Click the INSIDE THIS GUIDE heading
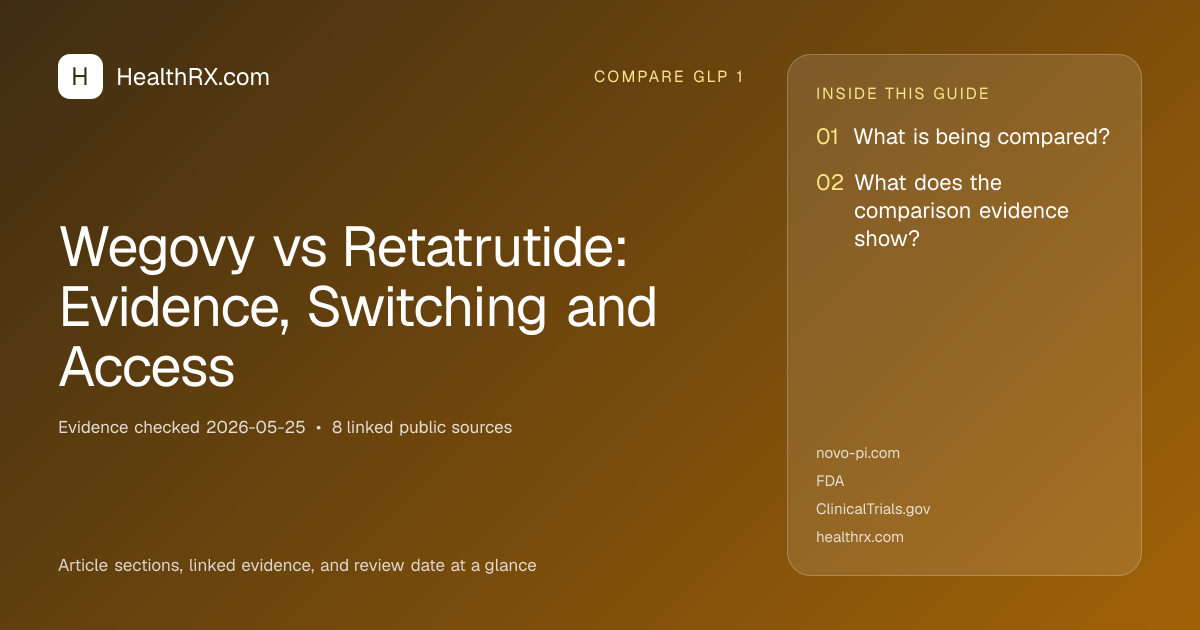Image resolution: width=1200 pixels, height=630 pixels. pos(903,94)
